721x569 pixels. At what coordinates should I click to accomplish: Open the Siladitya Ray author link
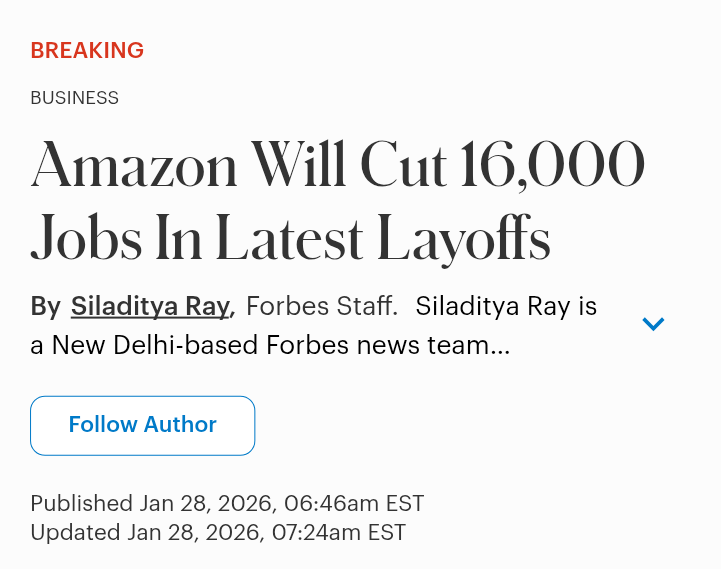coord(151,306)
